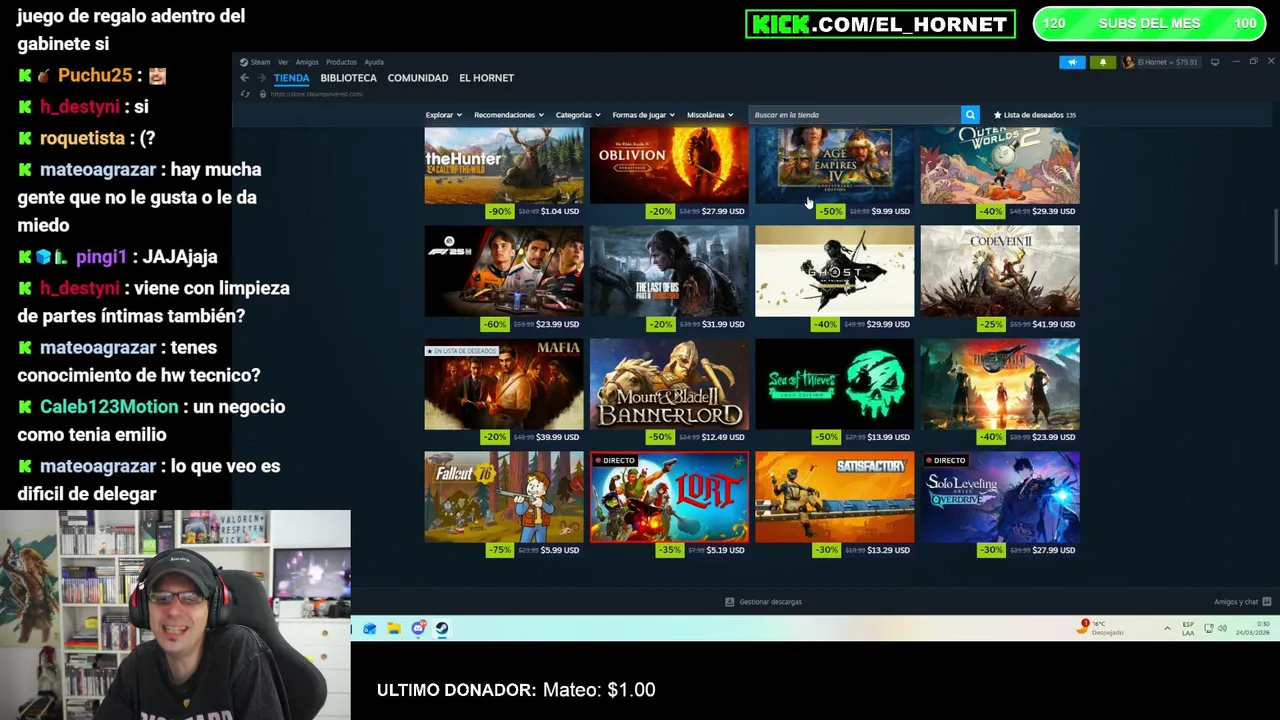Open the Final Fantasy VII capsule

pyautogui.click(x=1000, y=384)
